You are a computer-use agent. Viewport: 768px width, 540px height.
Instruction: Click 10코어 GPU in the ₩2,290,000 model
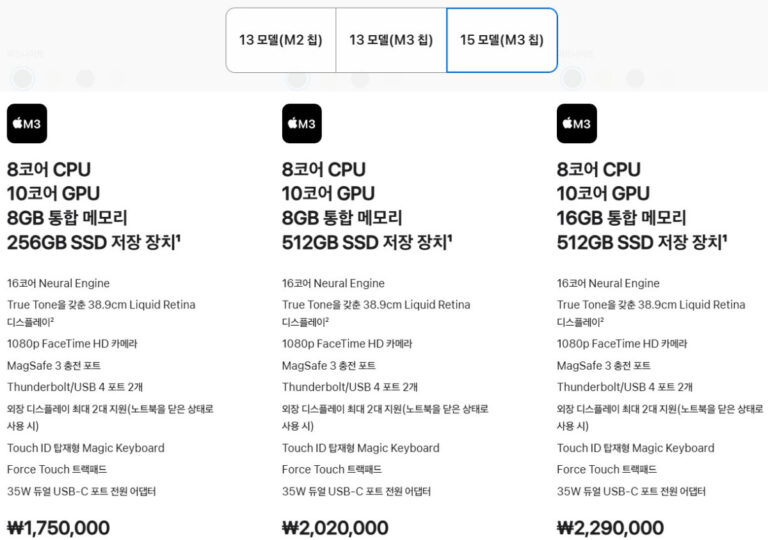(x=603, y=194)
